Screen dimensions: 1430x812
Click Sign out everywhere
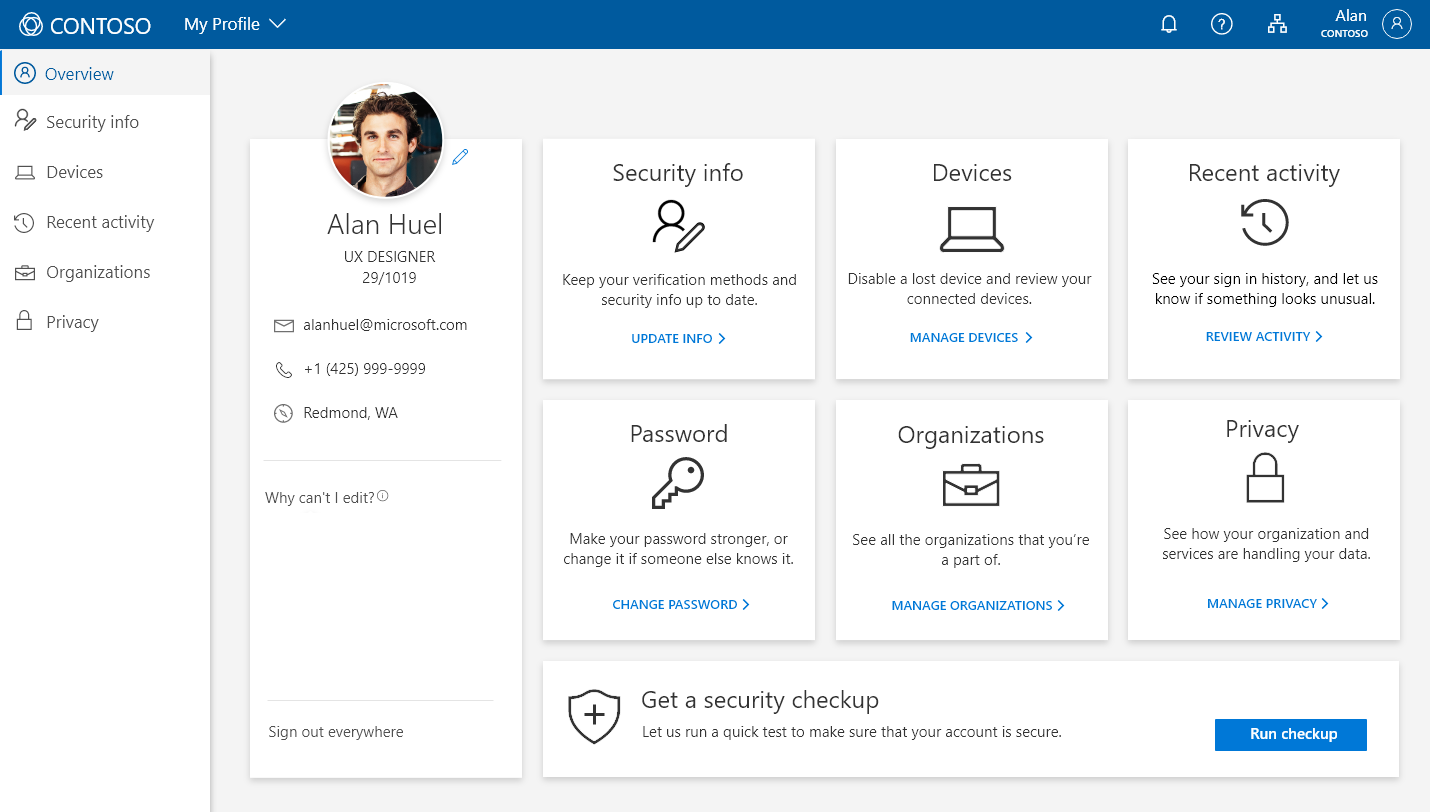click(336, 732)
